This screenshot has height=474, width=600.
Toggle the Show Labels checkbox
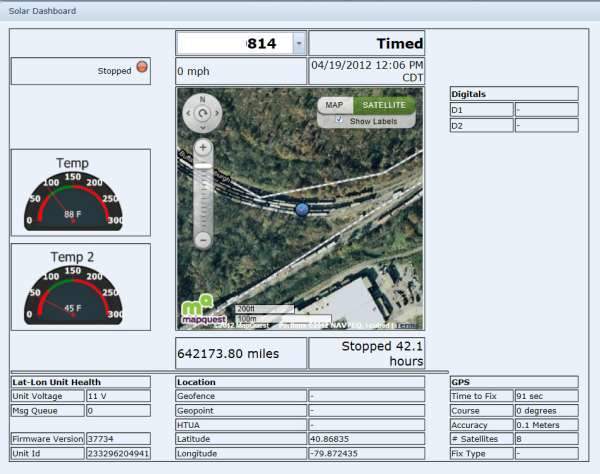coord(340,120)
